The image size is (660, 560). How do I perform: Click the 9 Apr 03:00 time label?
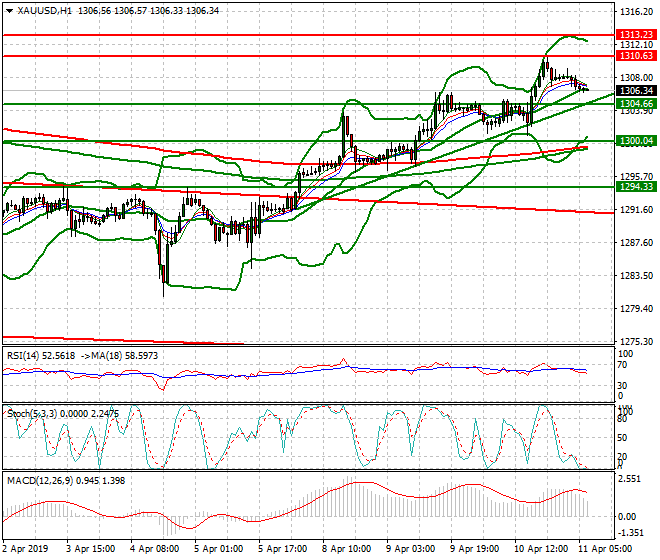410,549
